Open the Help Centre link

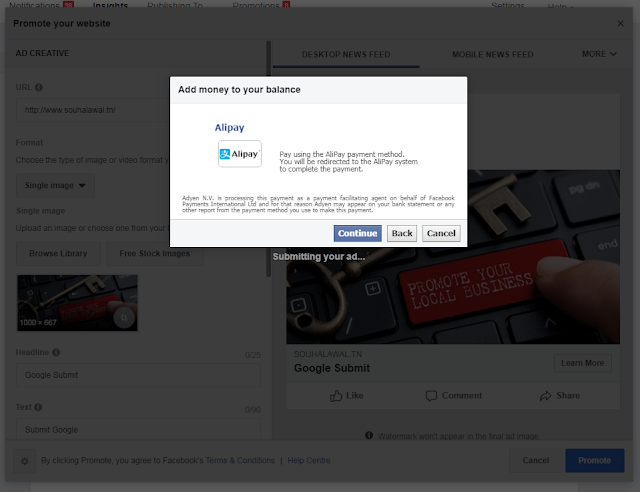click(309, 461)
